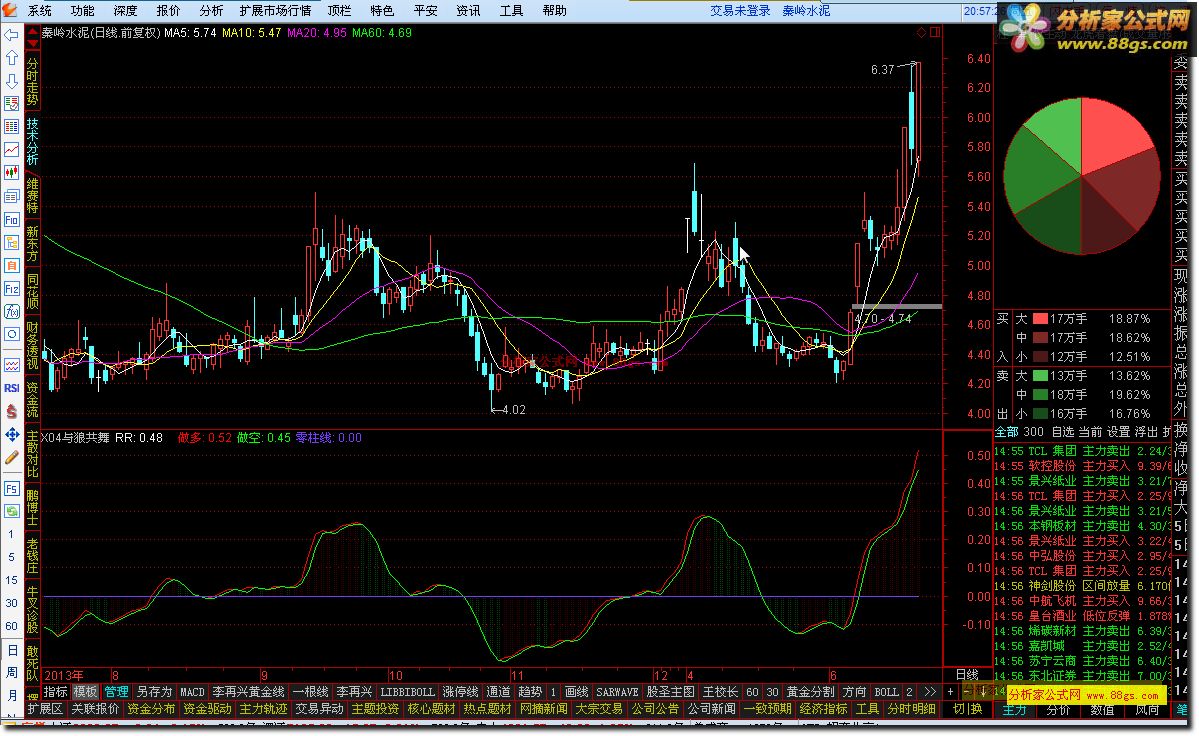Switch to 60-minute period in left toolbar
Viewport: 1199px width, 736px height.
11,626
